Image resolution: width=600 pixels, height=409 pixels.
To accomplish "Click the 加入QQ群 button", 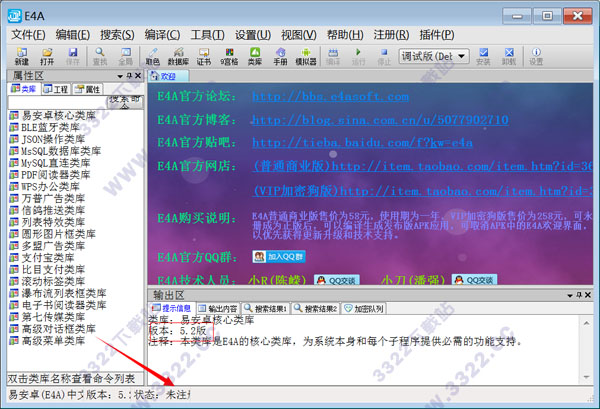I will [x=279, y=256].
